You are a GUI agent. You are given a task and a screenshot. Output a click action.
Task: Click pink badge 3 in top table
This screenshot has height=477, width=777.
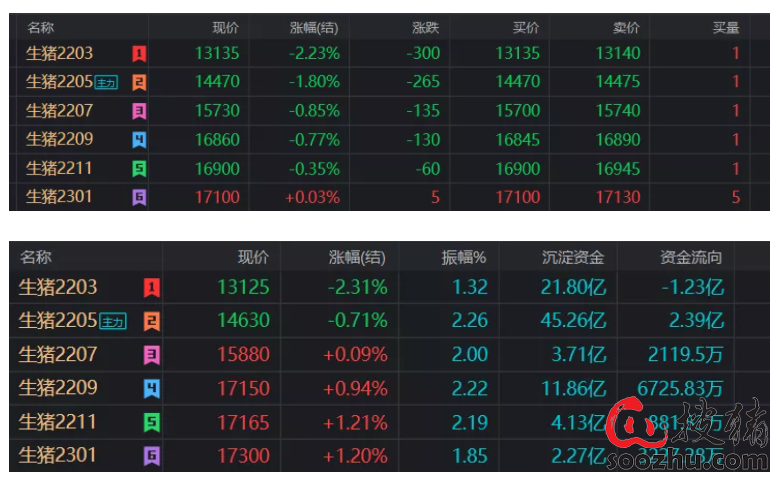point(139,112)
